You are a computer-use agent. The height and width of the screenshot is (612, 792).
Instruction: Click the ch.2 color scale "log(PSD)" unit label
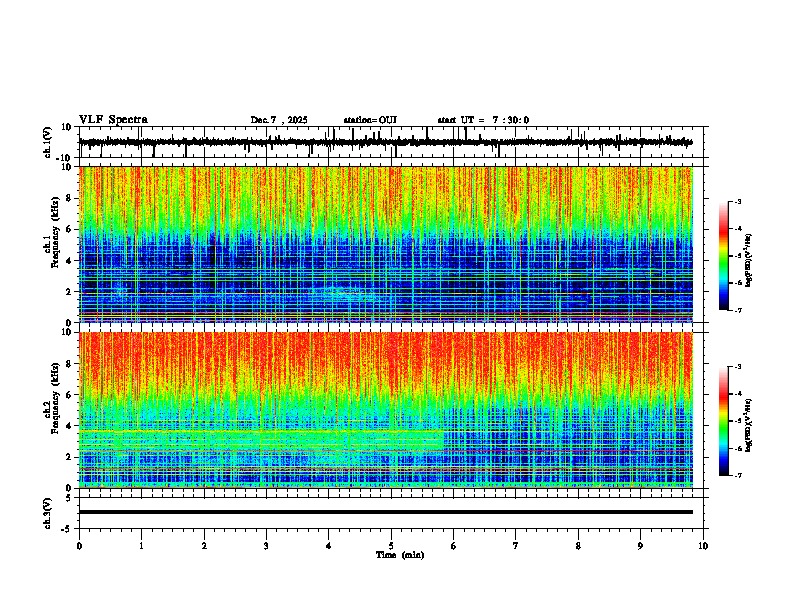click(749, 426)
